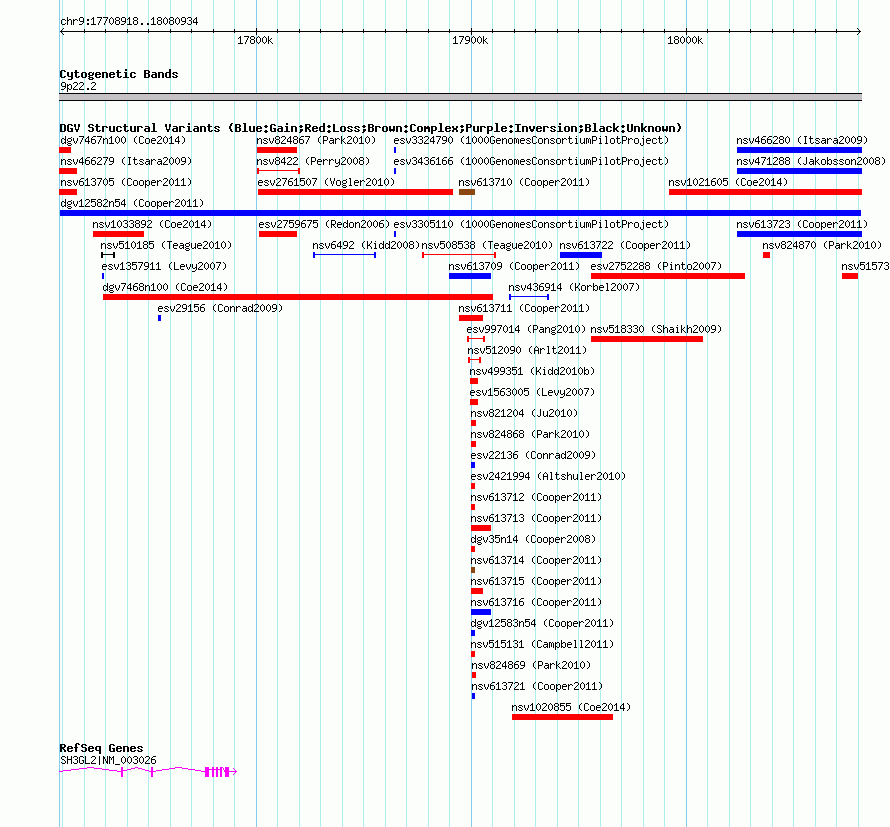This screenshot has width=890, height=827.
Task: Open variant dgv7467n100 (Coe2014)
Action: (123, 140)
